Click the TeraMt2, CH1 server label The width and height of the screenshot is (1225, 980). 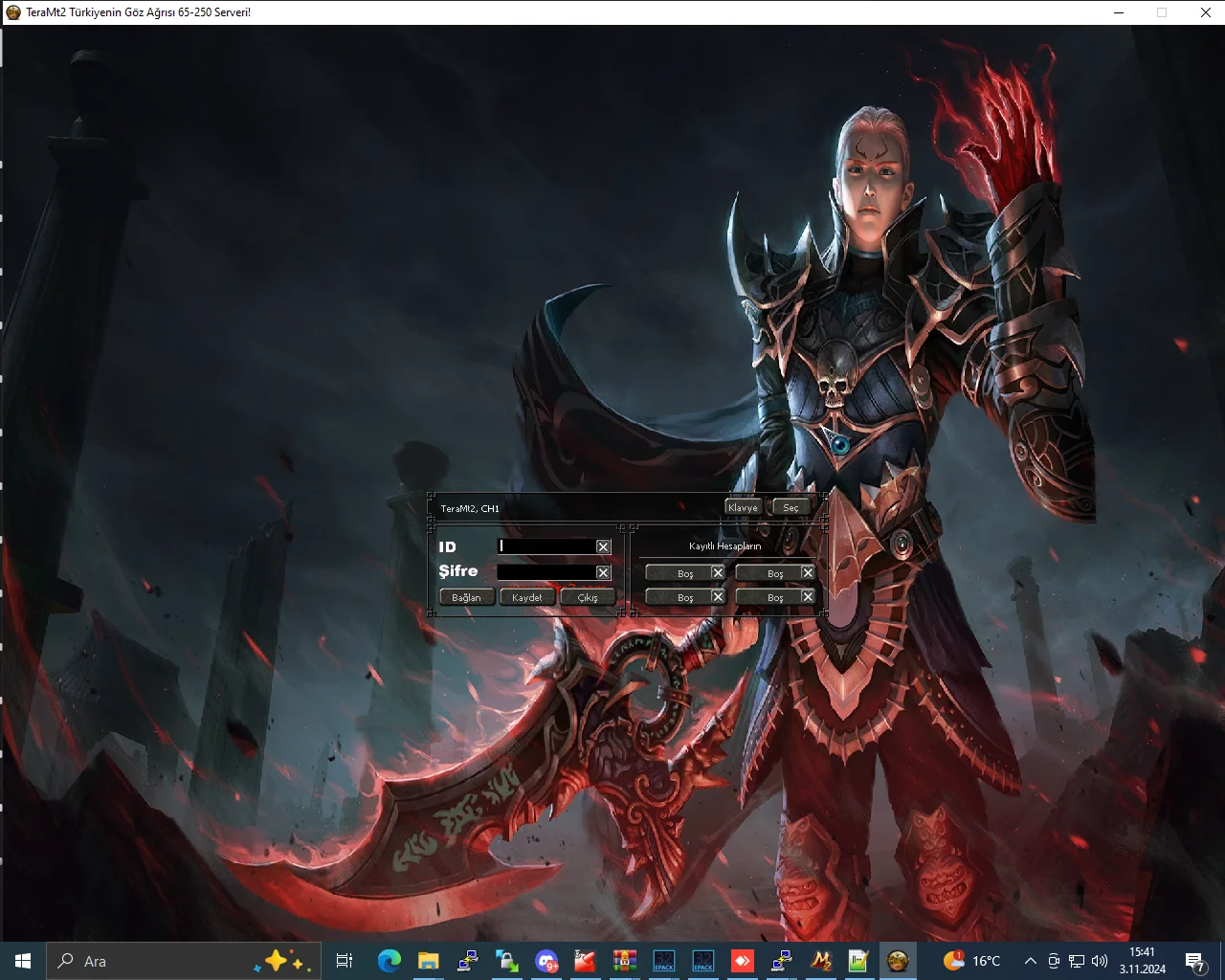(470, 508)
